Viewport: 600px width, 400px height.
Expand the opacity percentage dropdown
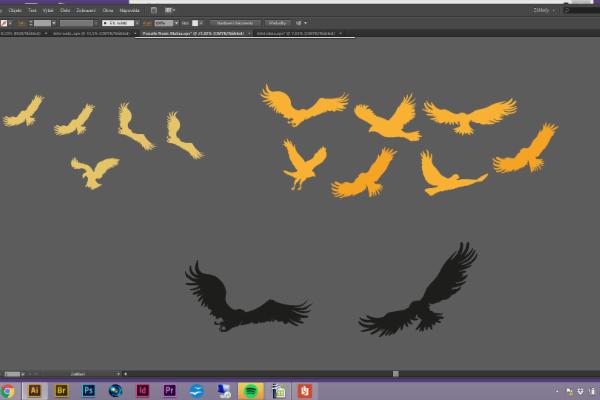[x=174, y=22]
